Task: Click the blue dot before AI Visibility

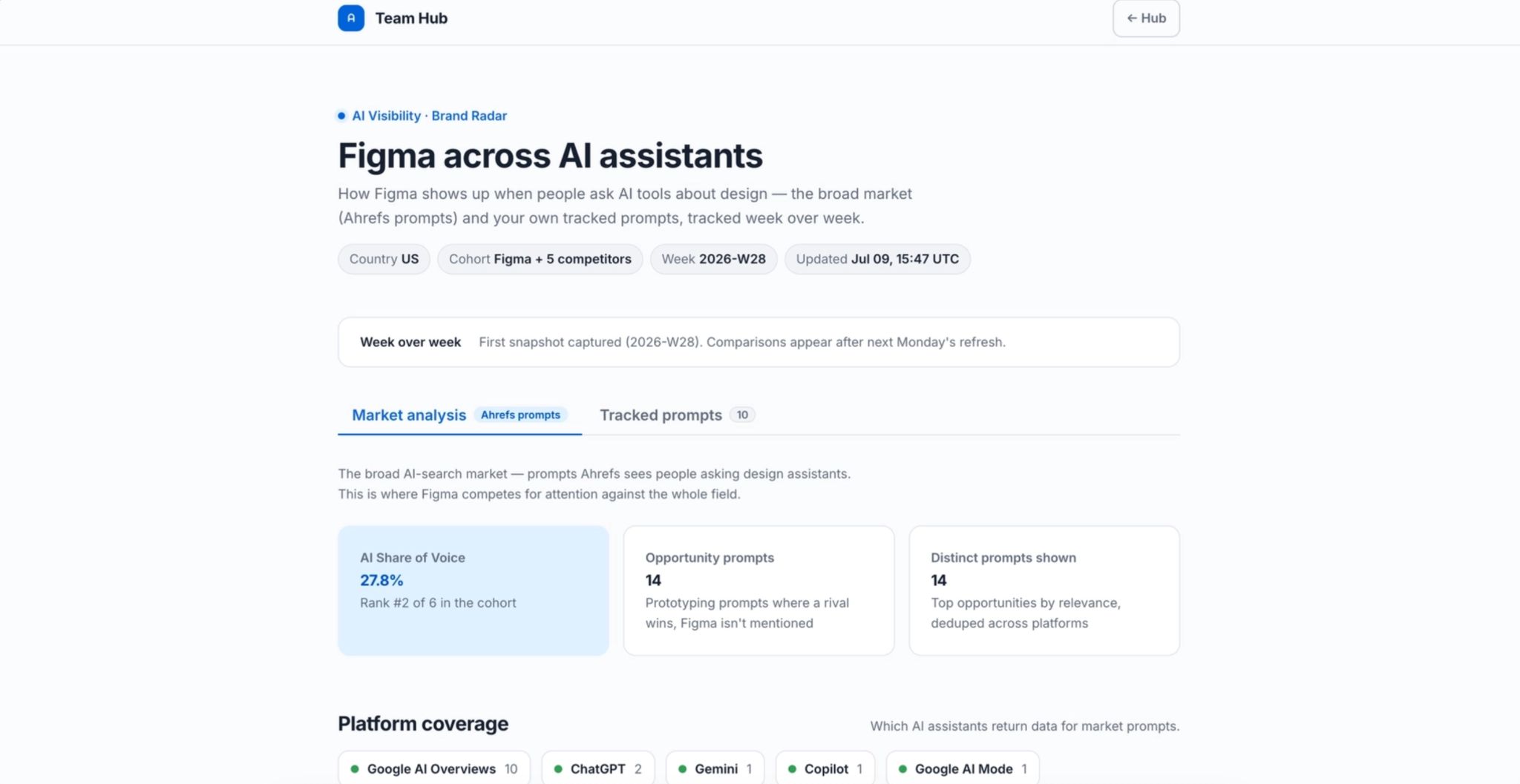Action: point(341,116)
